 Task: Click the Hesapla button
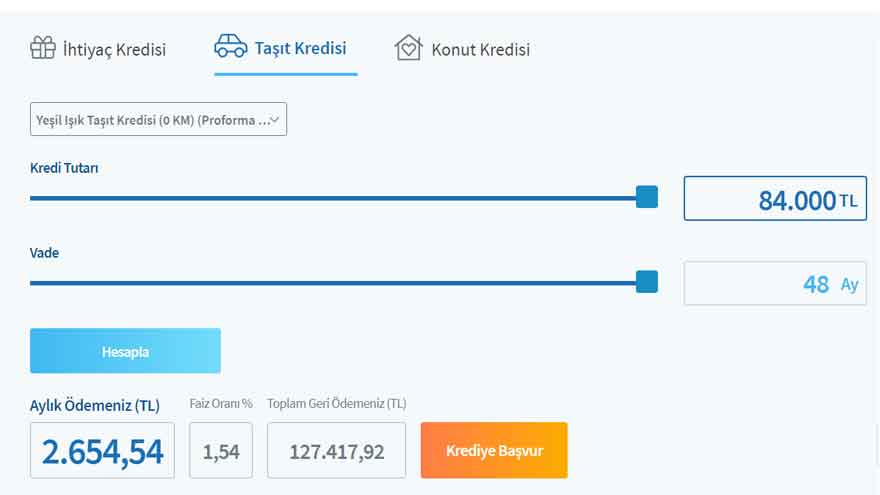pyautogui.click(x=125, y=351)
